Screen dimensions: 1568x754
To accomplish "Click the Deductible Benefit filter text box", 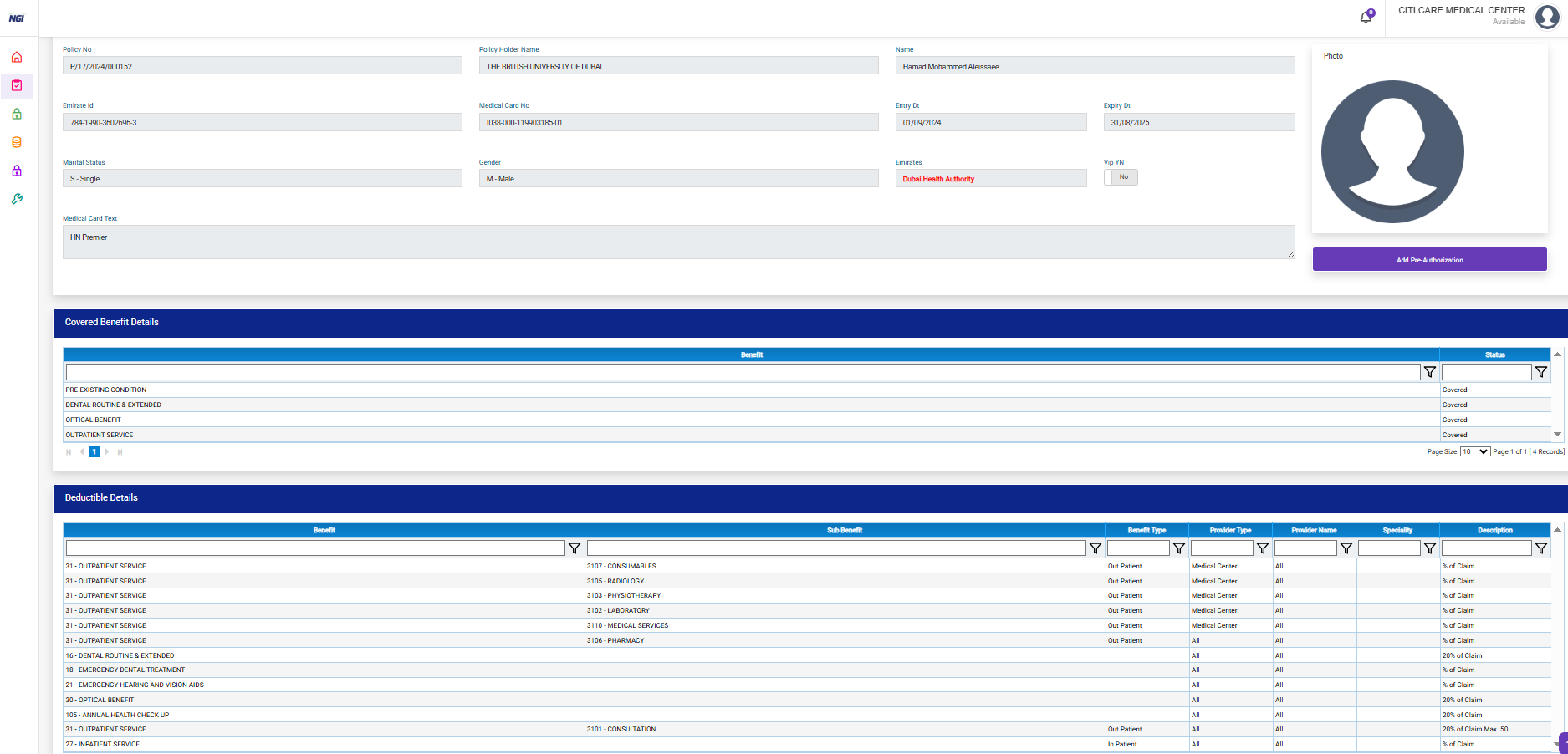I will (x=315, y=548).
